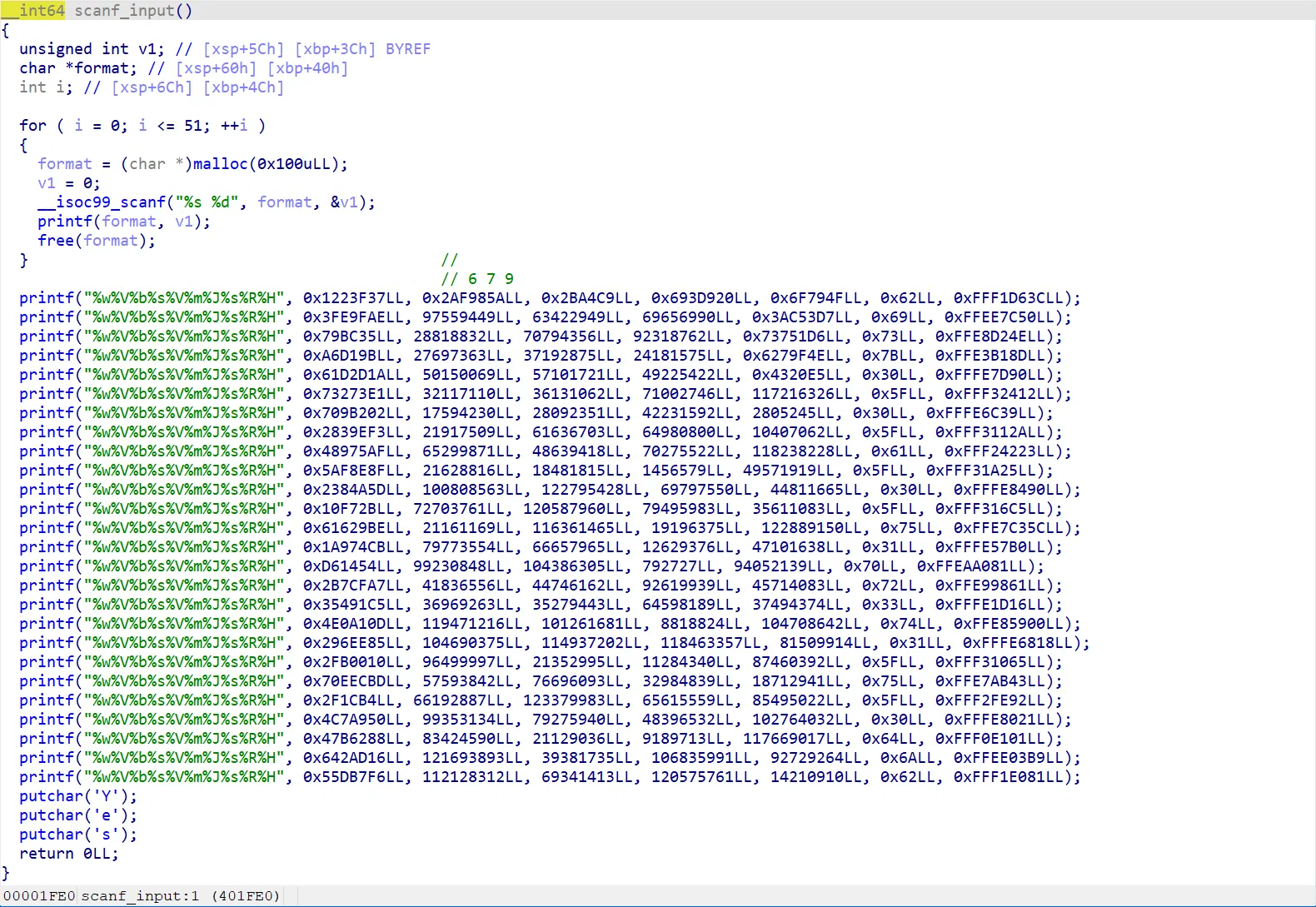Screen dimensions: 1316x907
Task: Select the "%s %d" format string
Action: 207,202
